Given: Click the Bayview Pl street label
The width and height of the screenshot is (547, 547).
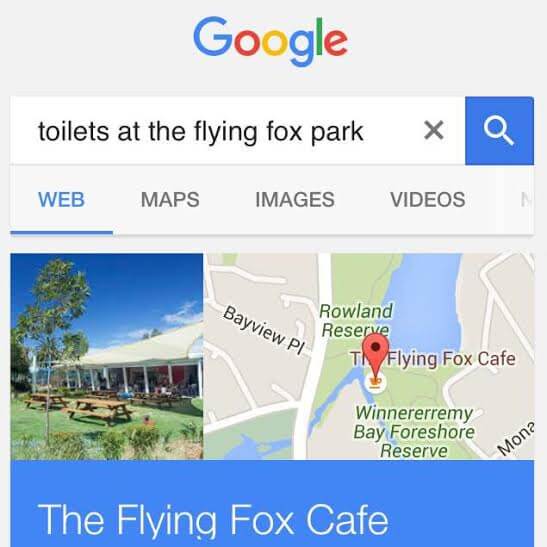Looking at the screenshot, I should tap(264, 330).
